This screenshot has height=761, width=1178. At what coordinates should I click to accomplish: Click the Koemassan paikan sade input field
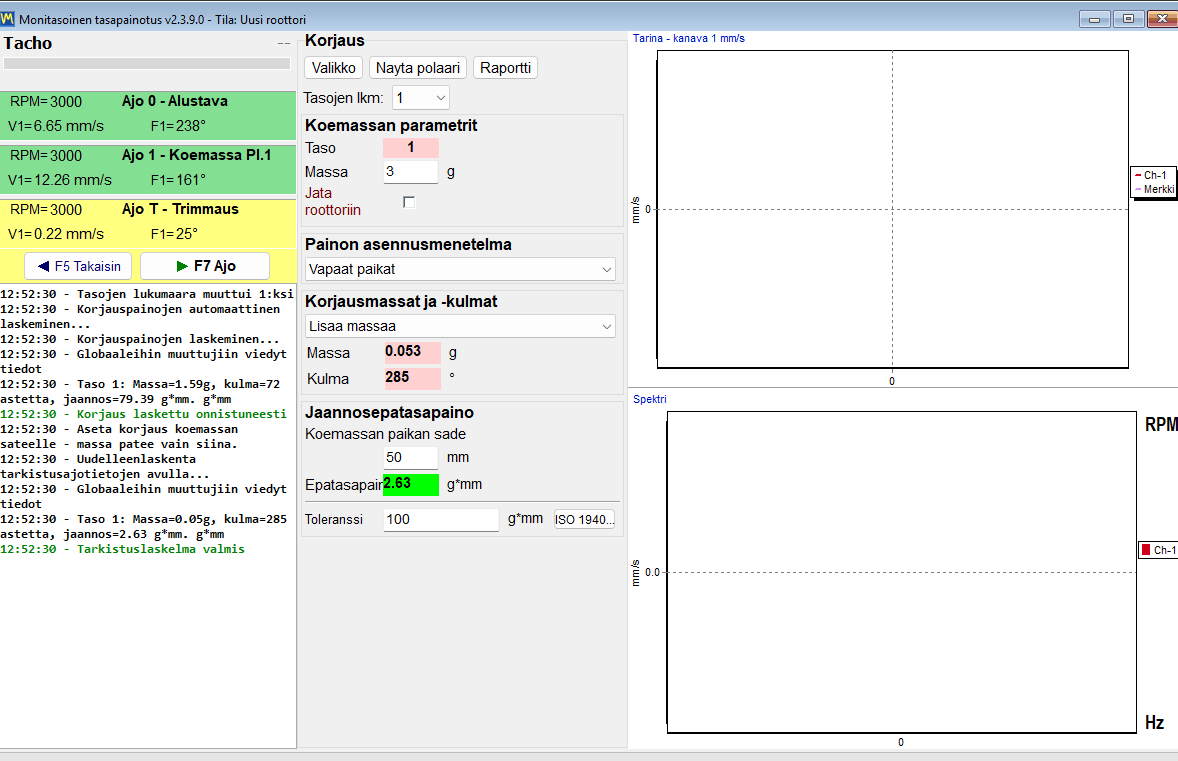coord(410,458)
